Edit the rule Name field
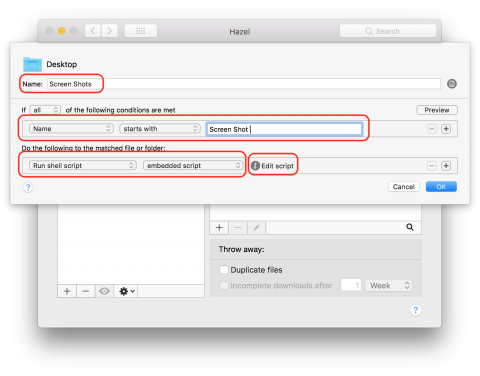 click(244, 84)
